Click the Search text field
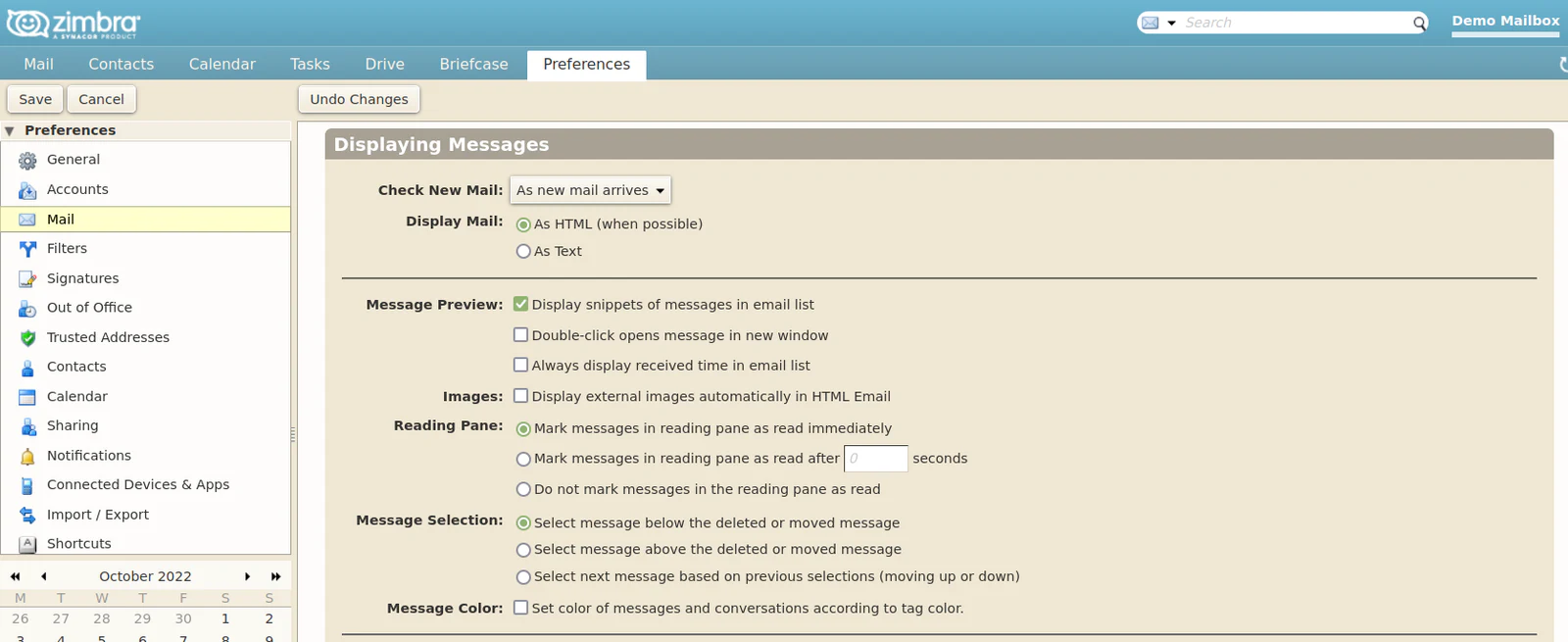 tap(1296, 23)
